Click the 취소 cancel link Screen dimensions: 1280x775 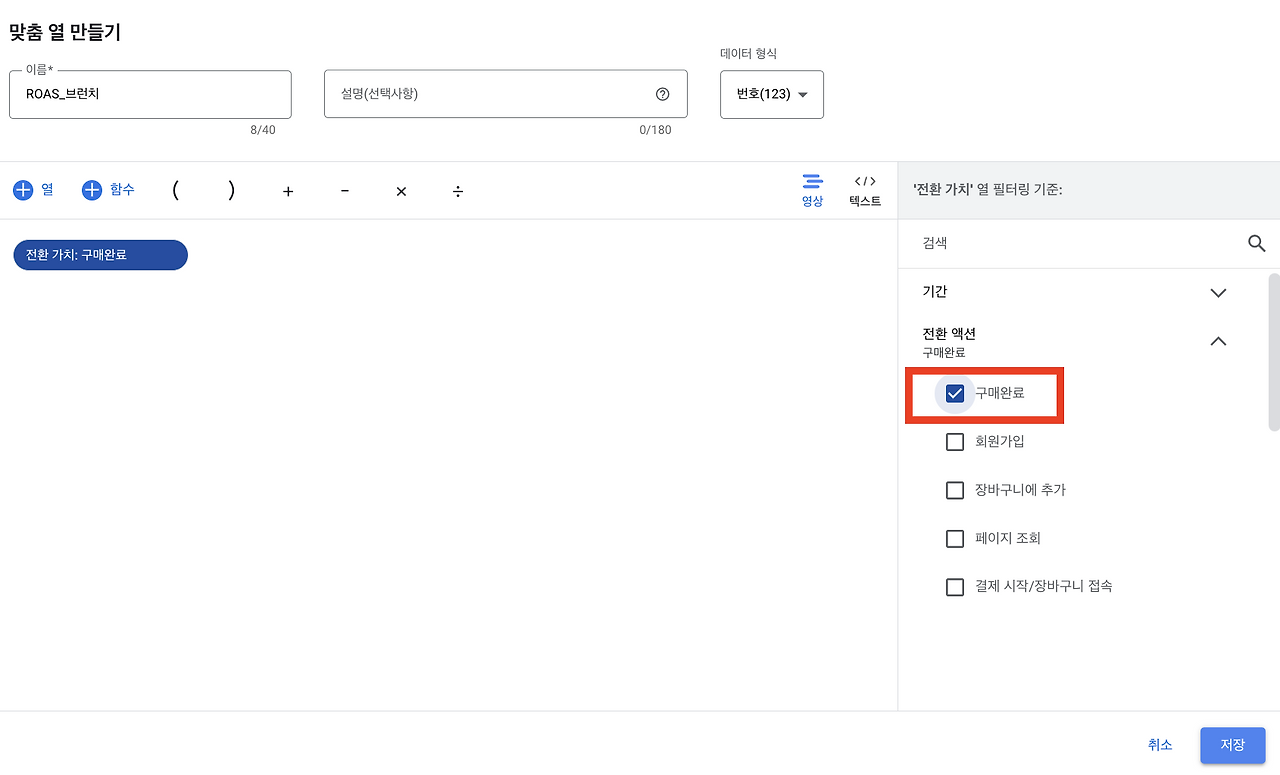[x=1160, y=745]
